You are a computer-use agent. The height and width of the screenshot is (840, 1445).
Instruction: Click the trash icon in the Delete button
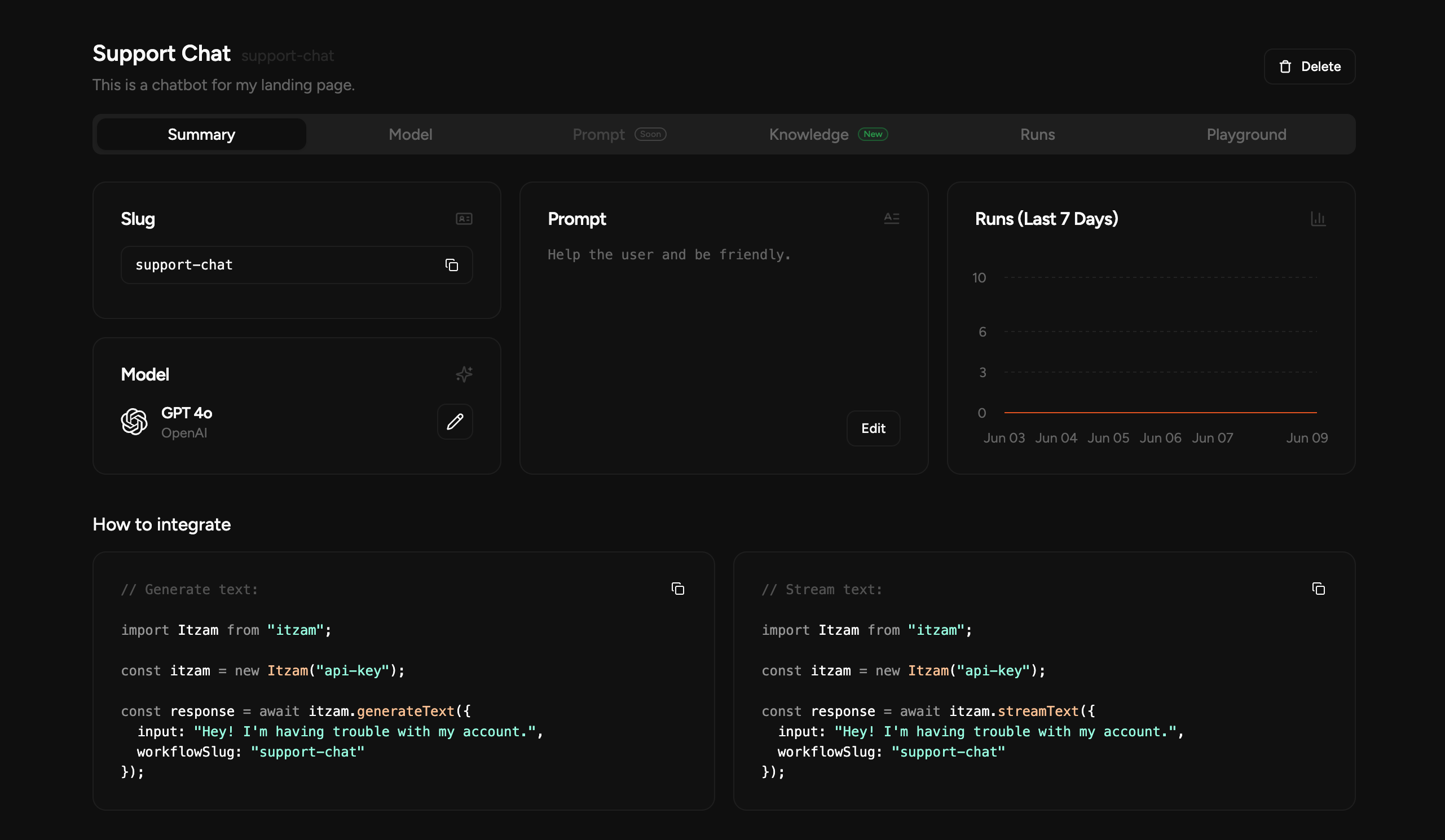[1286, 67]
